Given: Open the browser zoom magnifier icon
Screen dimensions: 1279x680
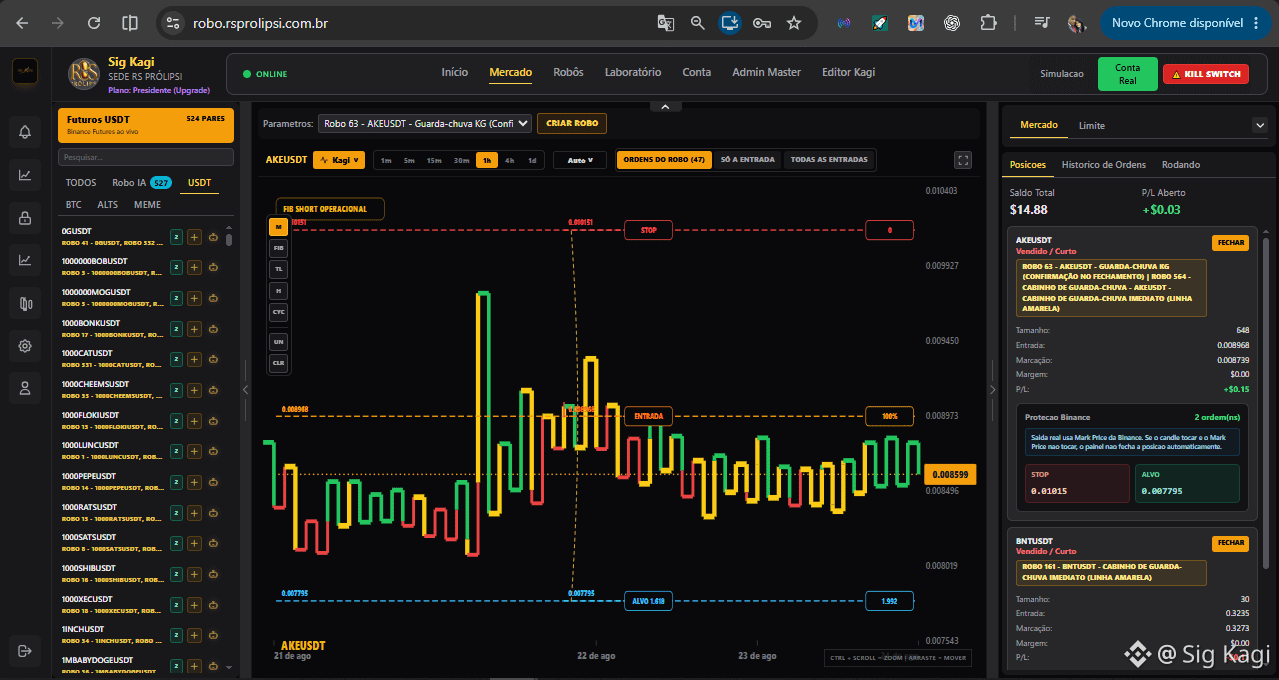Looking at the screenshot, I should pyautogui.click(x=698, y=22).
